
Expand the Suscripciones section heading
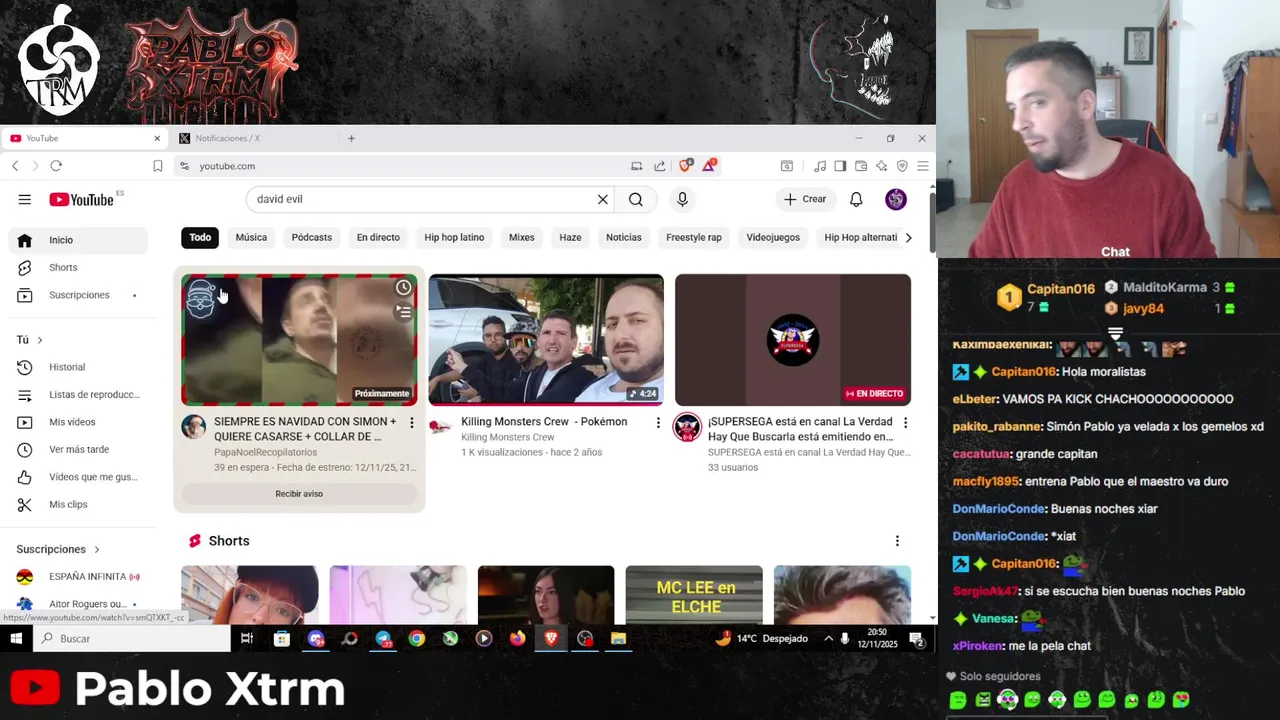(x=58, y=549)
